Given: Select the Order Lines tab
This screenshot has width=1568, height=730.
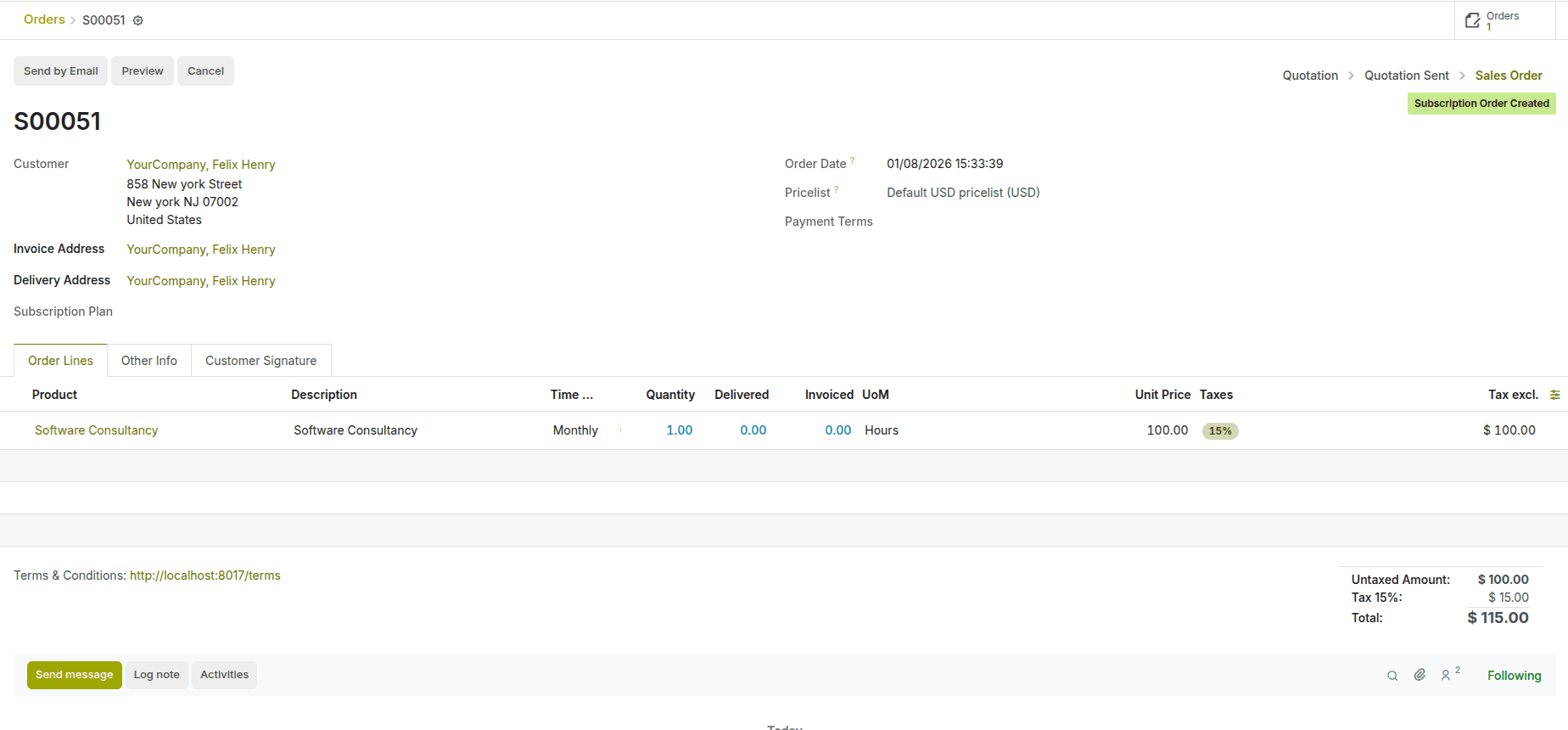Looking at the screenshot, I should [x=60, y=361].
